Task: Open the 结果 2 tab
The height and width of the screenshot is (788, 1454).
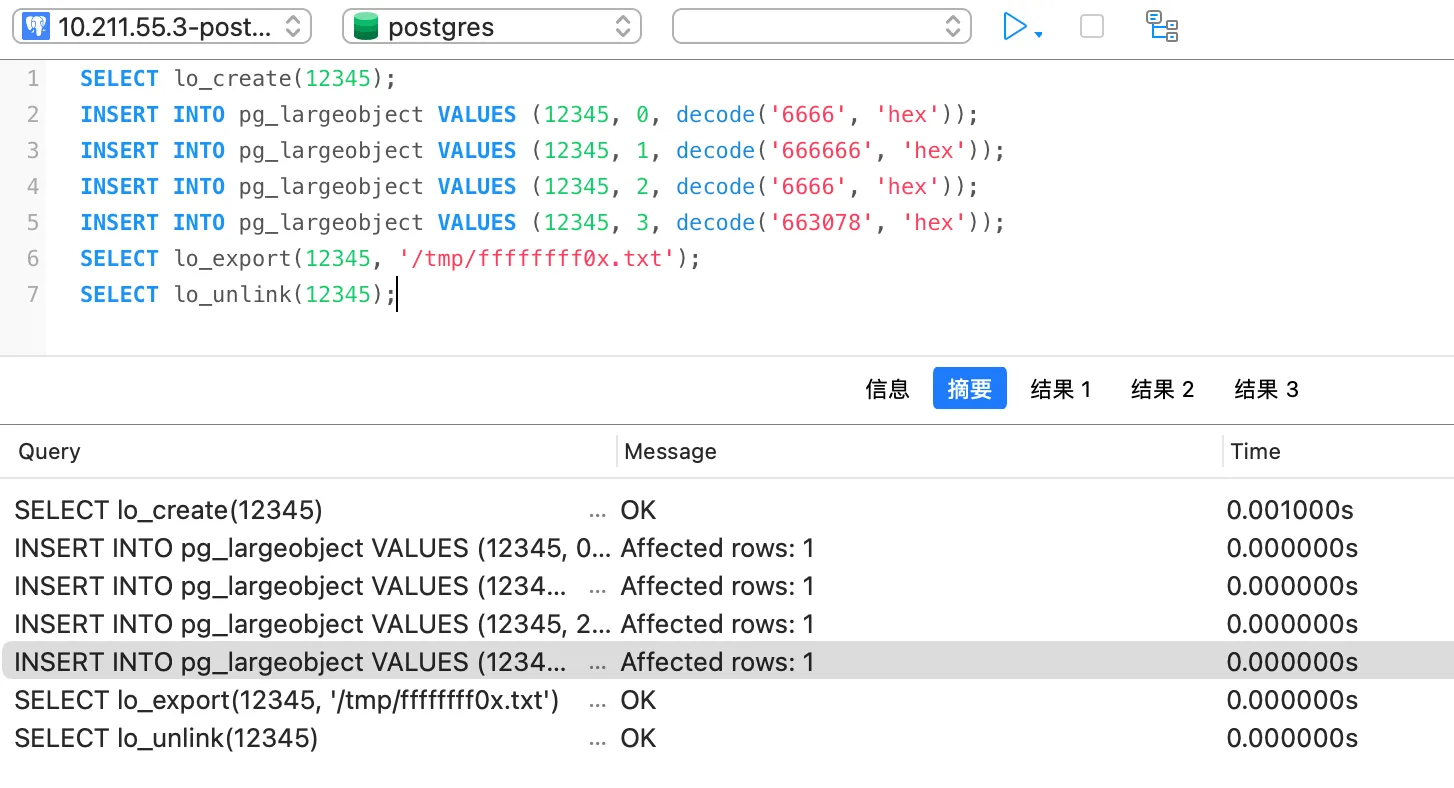Action: coord(1162,389)
